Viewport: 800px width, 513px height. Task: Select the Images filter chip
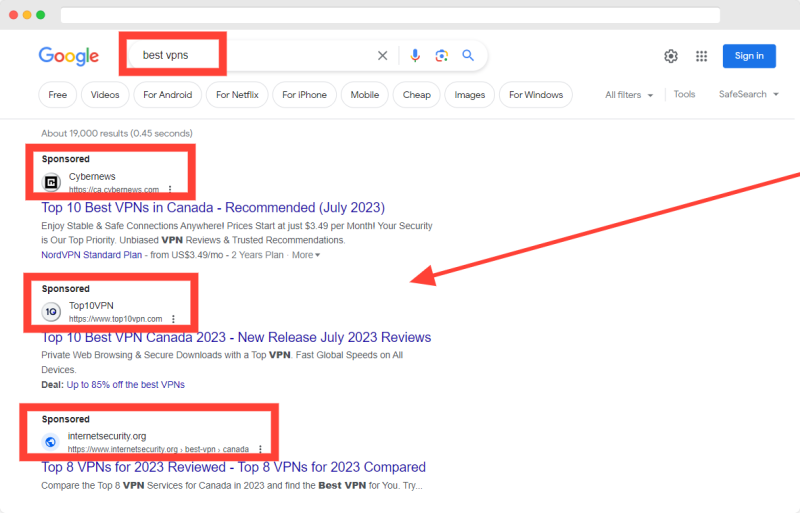point(469,95)
